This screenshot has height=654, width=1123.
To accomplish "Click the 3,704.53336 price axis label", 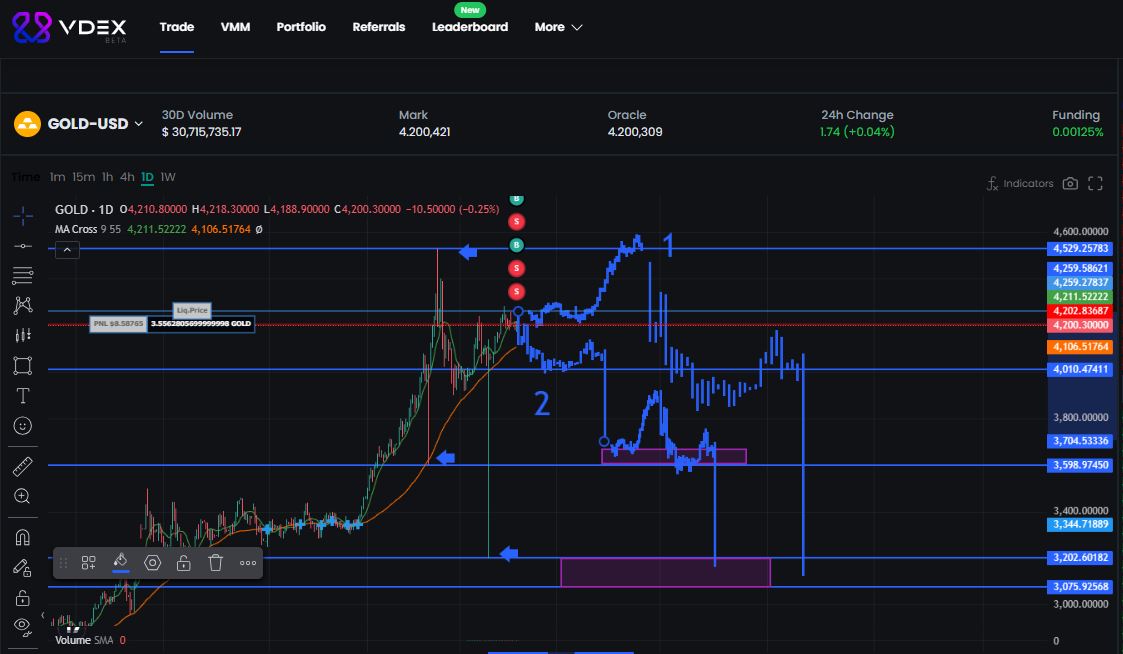I will (x=1080, y=441).
